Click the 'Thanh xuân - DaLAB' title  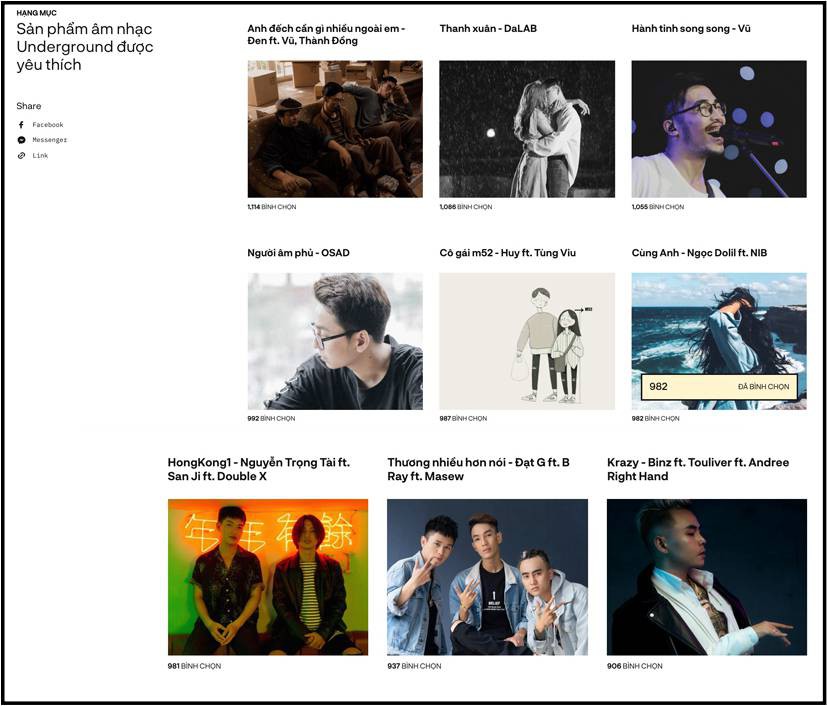click(488, 28)
